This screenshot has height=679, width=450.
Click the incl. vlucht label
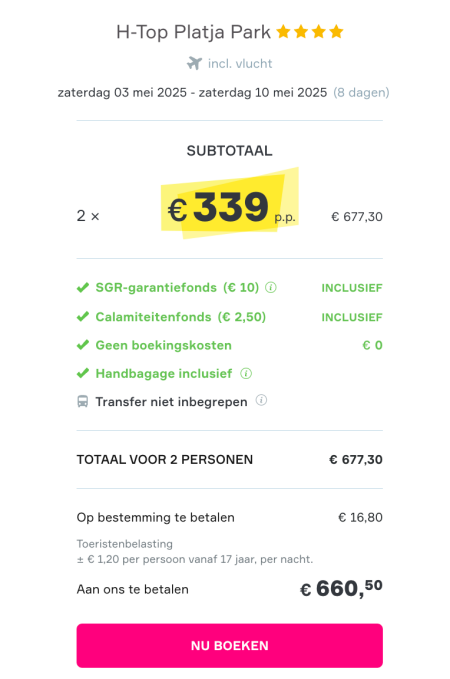240,64
